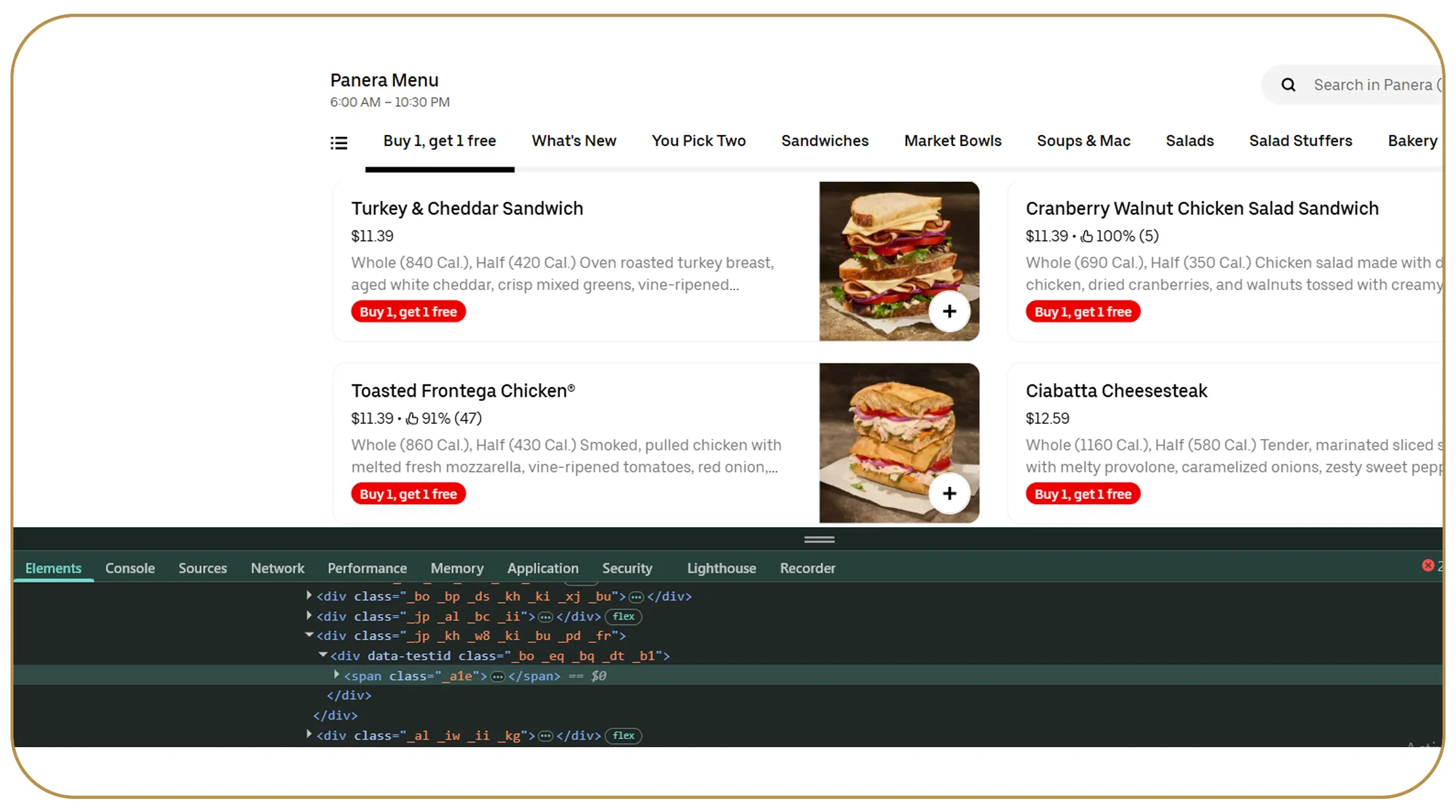Click Buy 1, get 1 free badge on Cranberry Walnut
The image size is (1456, 812).
(1083, 312)
